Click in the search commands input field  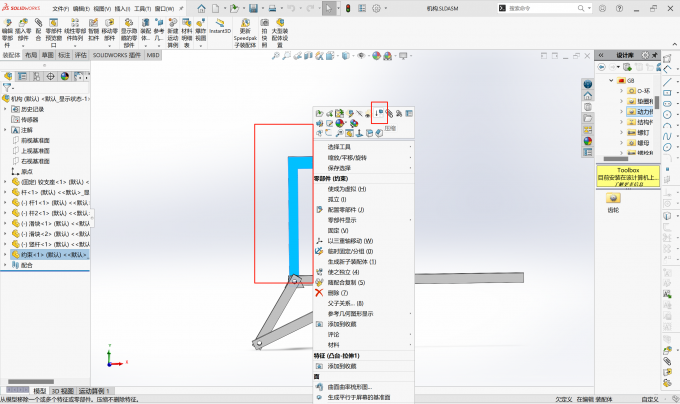[541, 8]
